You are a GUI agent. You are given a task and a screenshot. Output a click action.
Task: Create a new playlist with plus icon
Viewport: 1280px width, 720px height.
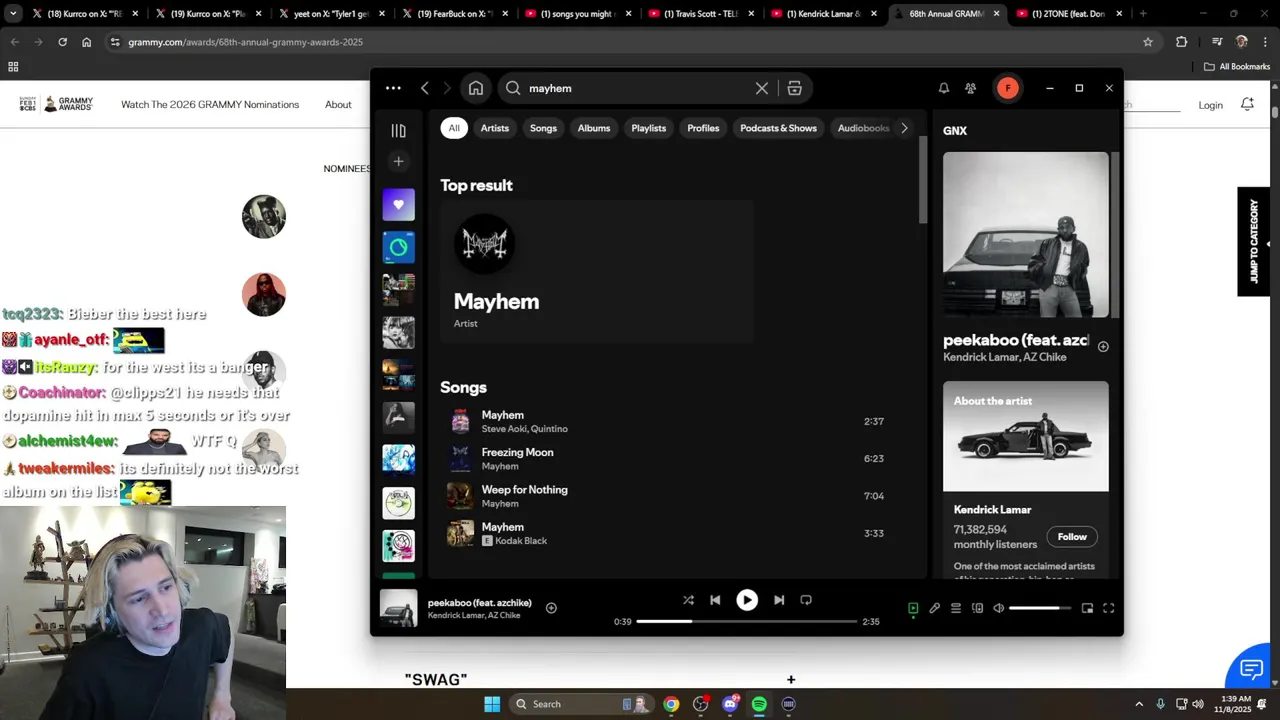point(398,161)
